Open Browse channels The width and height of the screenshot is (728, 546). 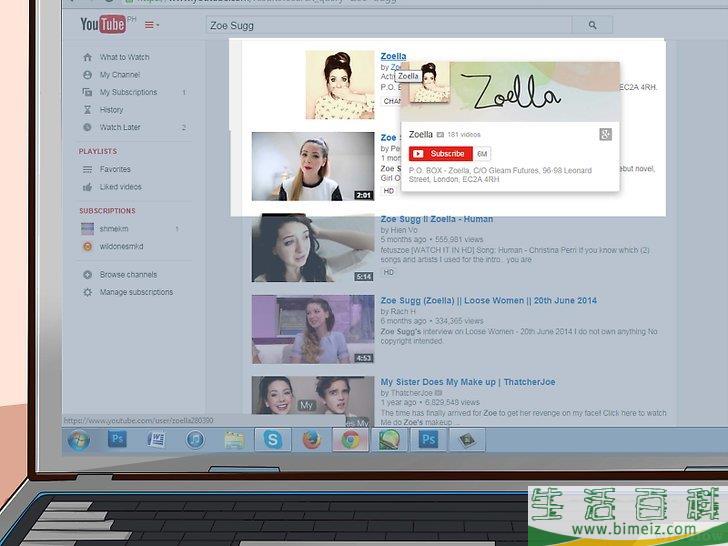128,275
